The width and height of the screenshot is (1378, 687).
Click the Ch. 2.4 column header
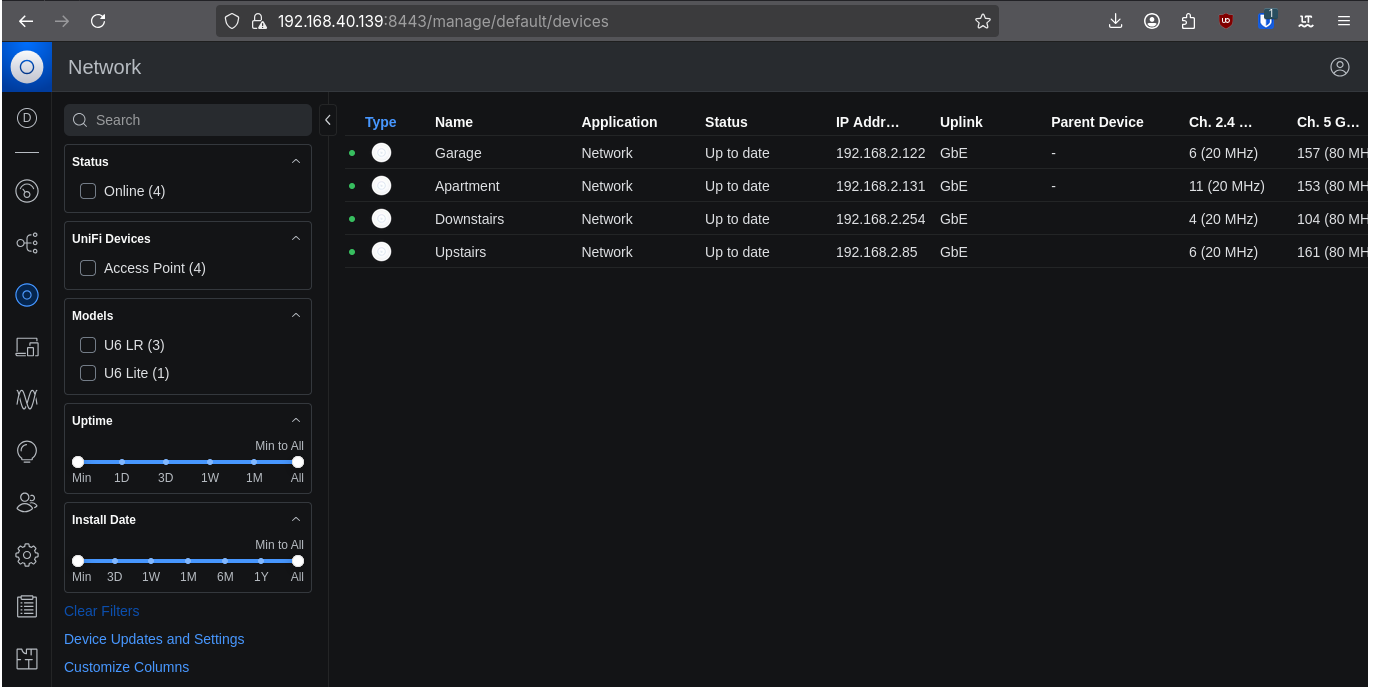[x=1220, y=122]
